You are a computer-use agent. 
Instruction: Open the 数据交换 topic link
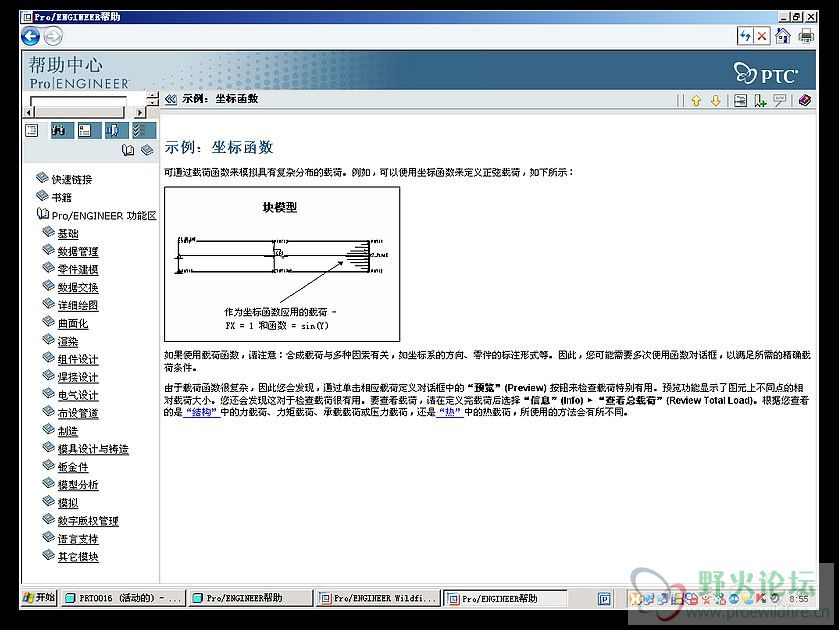tap(78, 287)
